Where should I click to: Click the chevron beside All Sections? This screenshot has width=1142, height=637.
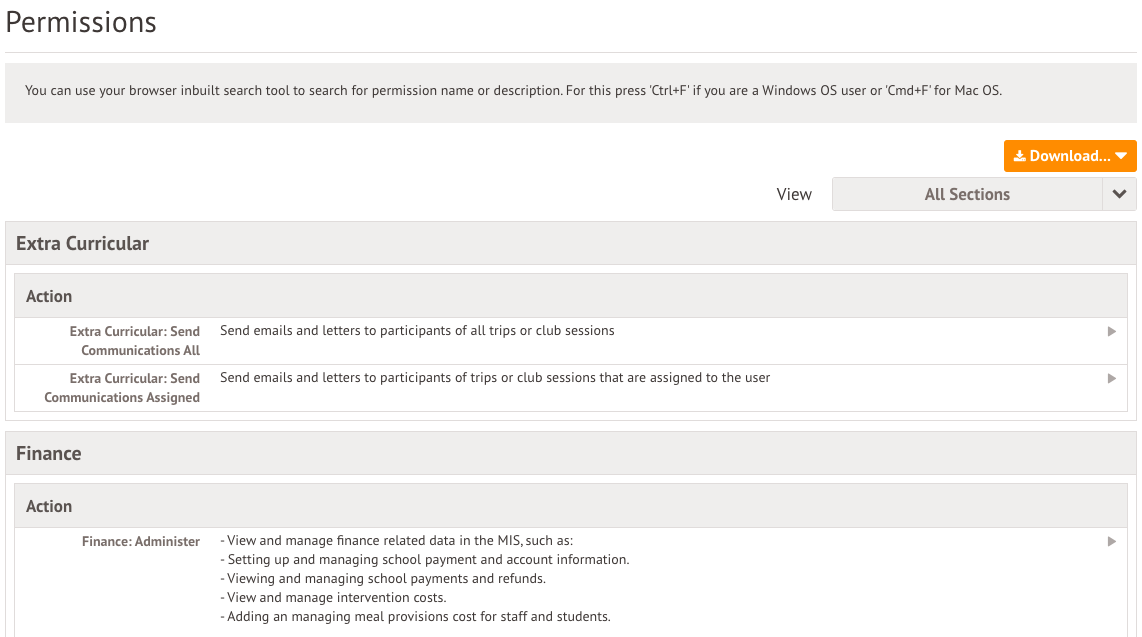tap(1119, 194)
